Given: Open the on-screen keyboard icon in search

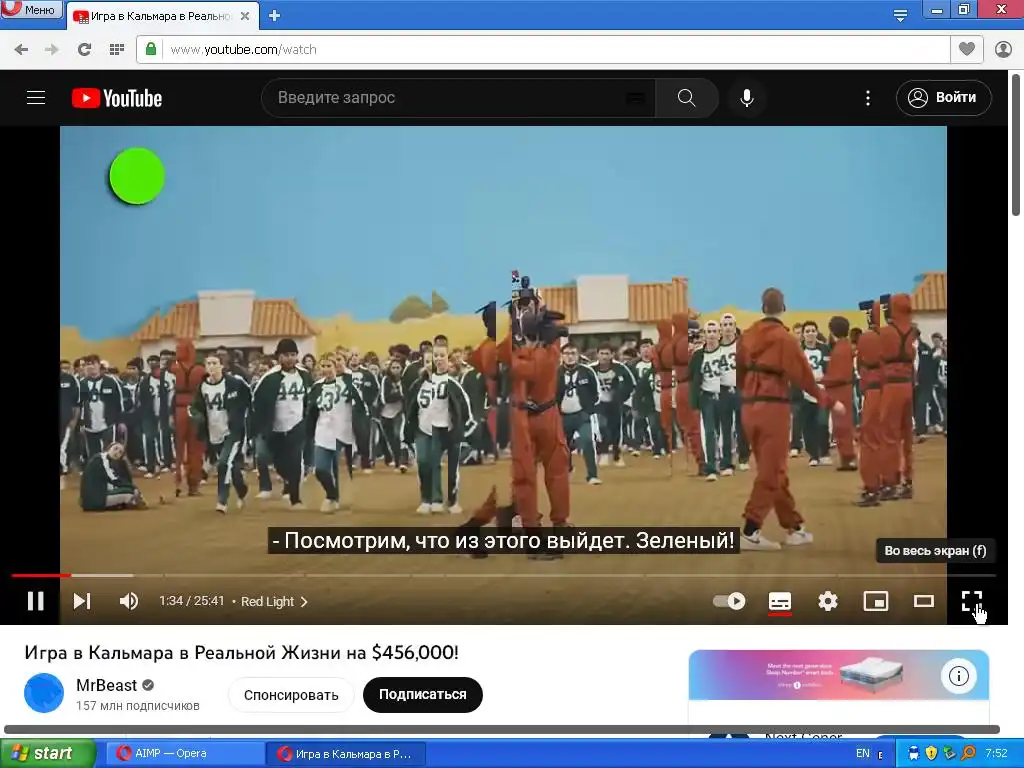Looking at the screenshot, I should [635, 98].
